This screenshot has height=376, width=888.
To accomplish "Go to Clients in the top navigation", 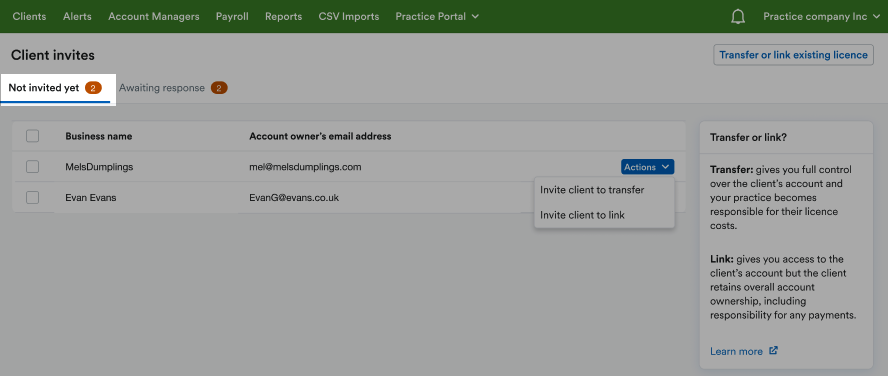I will click(29, 16).
